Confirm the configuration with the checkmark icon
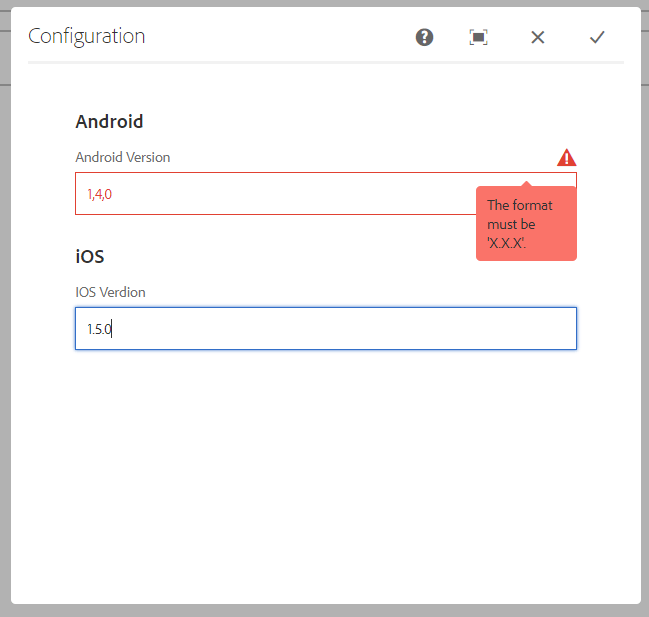 597,37
